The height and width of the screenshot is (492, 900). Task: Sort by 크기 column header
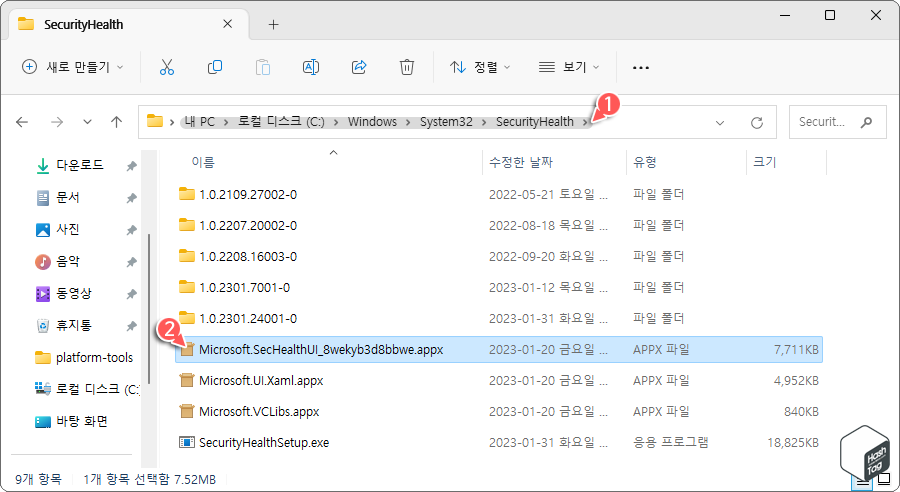[x=765, y=162]
